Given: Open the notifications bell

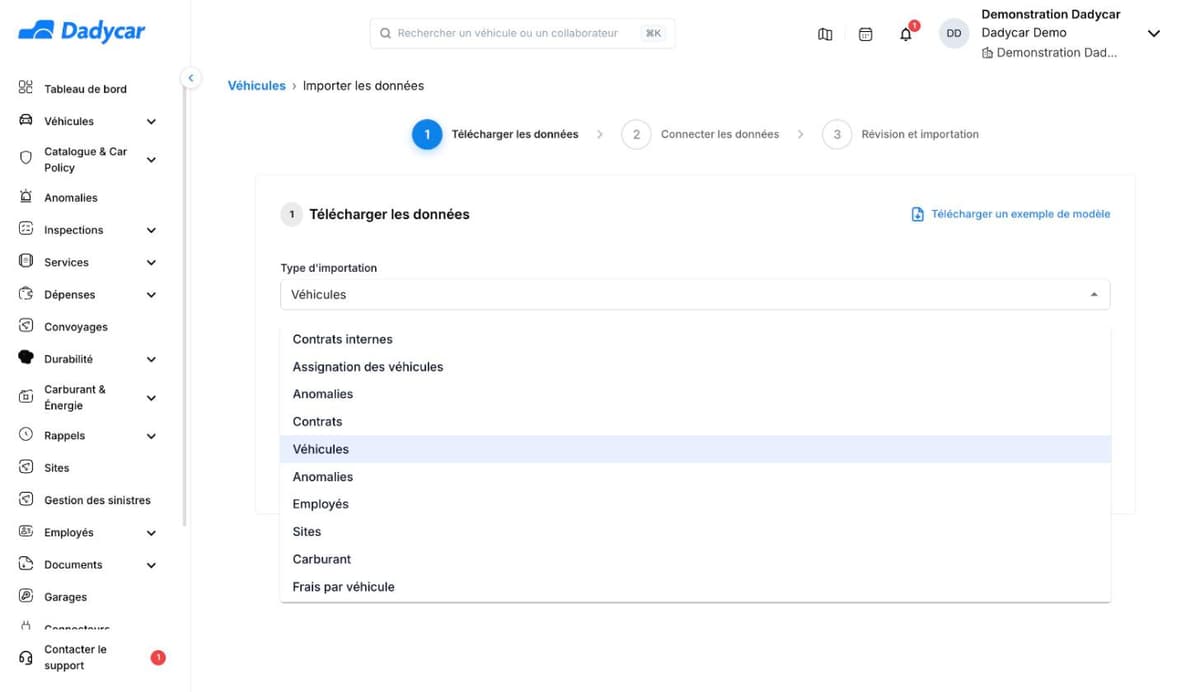Looking at the screenshot, I should (x=906, y=34).
